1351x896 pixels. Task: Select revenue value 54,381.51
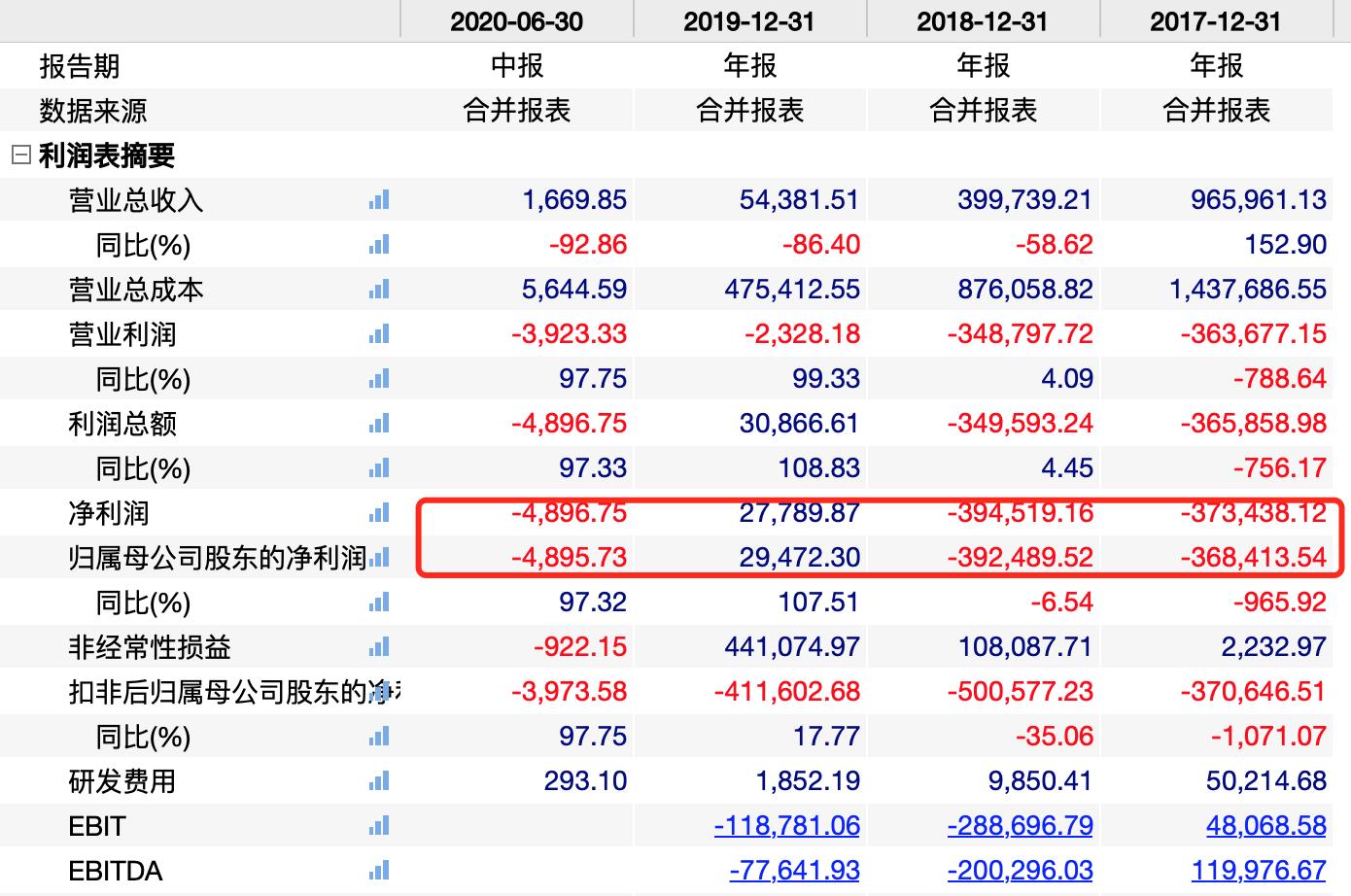click(x=800, y=200)
